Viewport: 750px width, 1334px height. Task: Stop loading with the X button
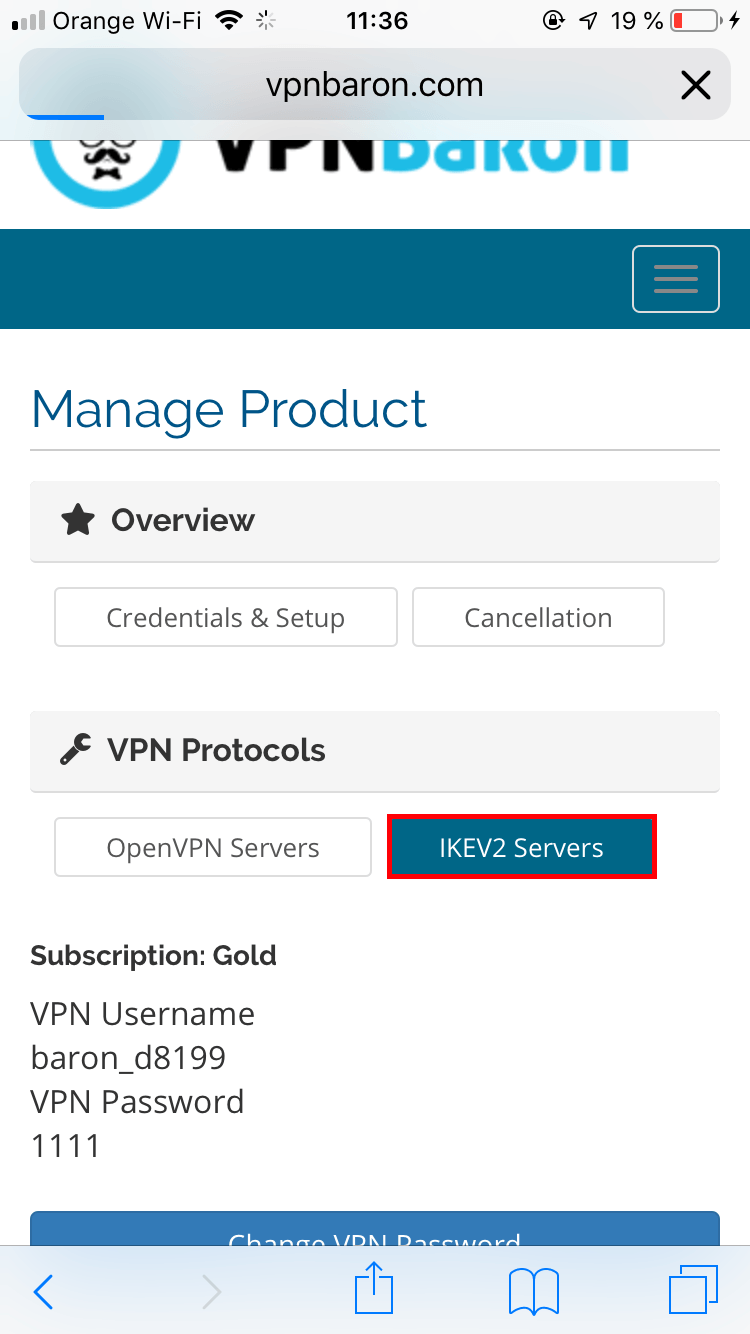695,86
